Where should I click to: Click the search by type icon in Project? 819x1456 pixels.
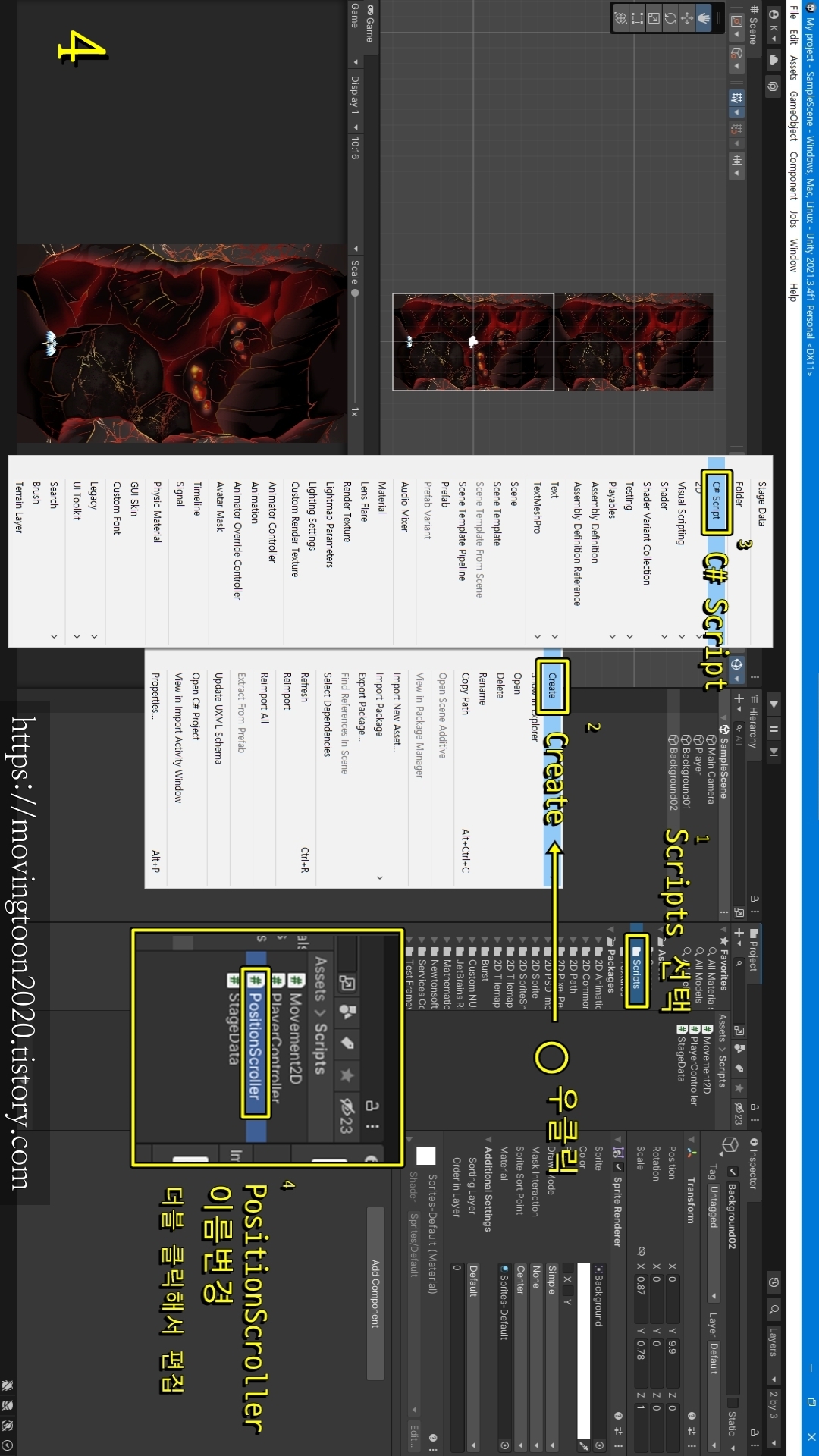click(x=739, y=1048)
